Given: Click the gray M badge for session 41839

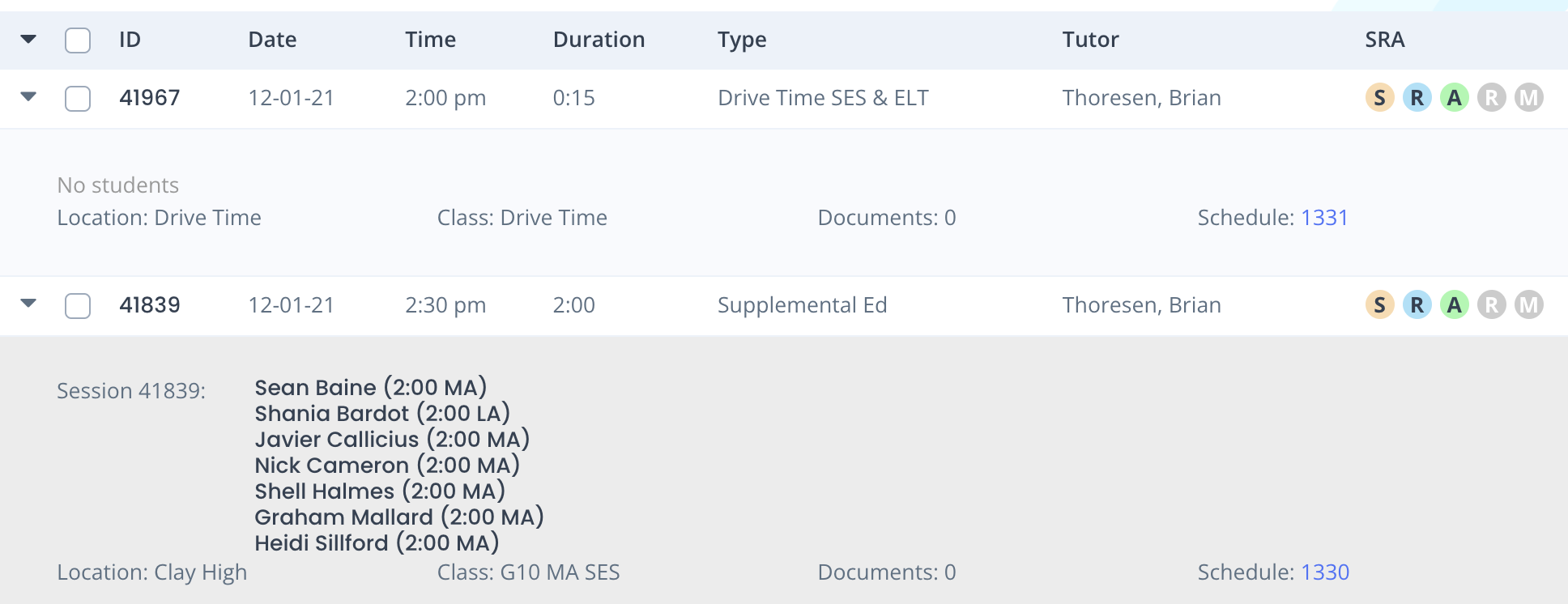Looking at the screenshot, I should [x=1528, y=305].
